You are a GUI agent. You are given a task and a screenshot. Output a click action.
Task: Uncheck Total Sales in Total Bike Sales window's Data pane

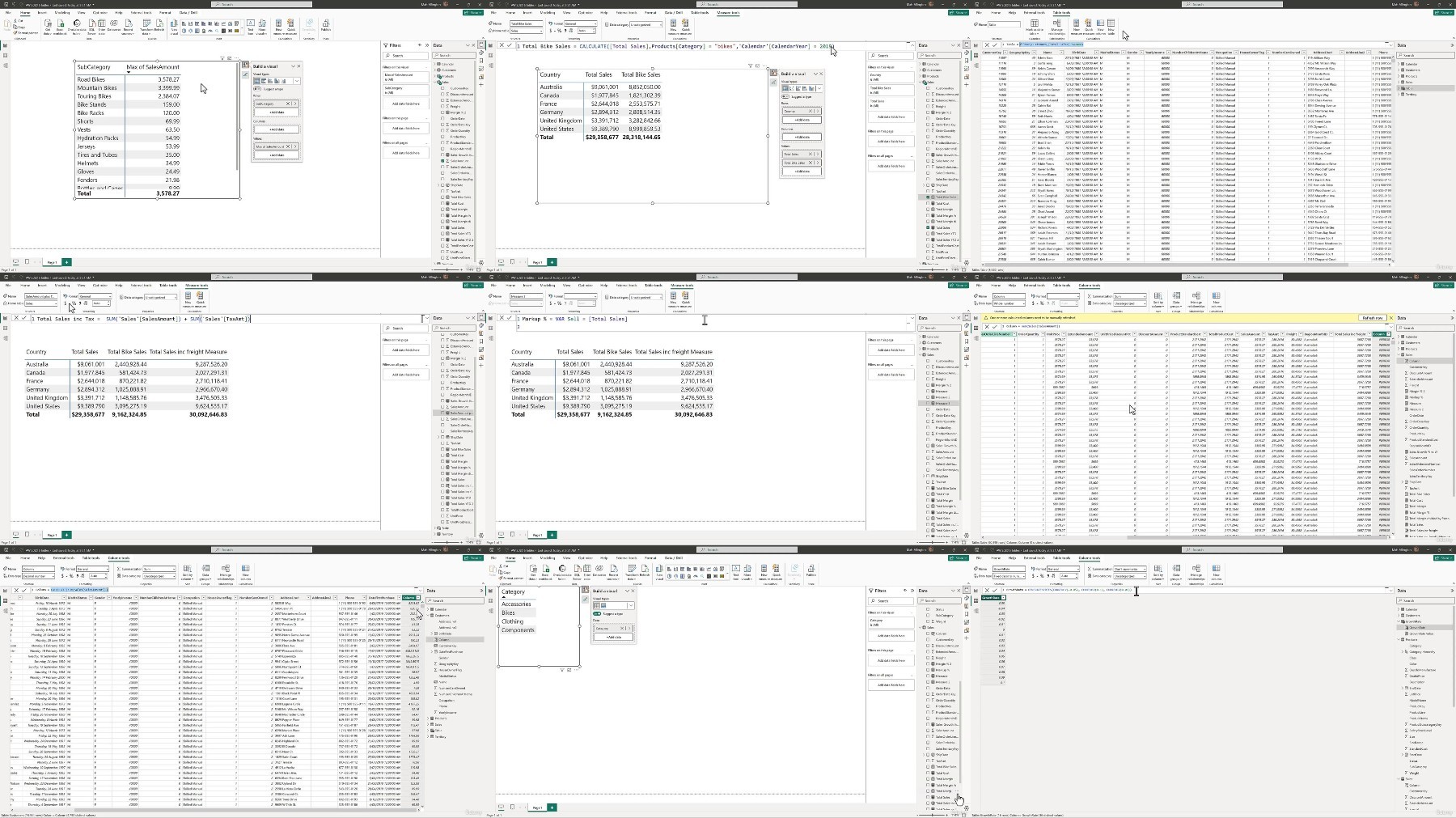pyautogui.click(x=929, y=228)
